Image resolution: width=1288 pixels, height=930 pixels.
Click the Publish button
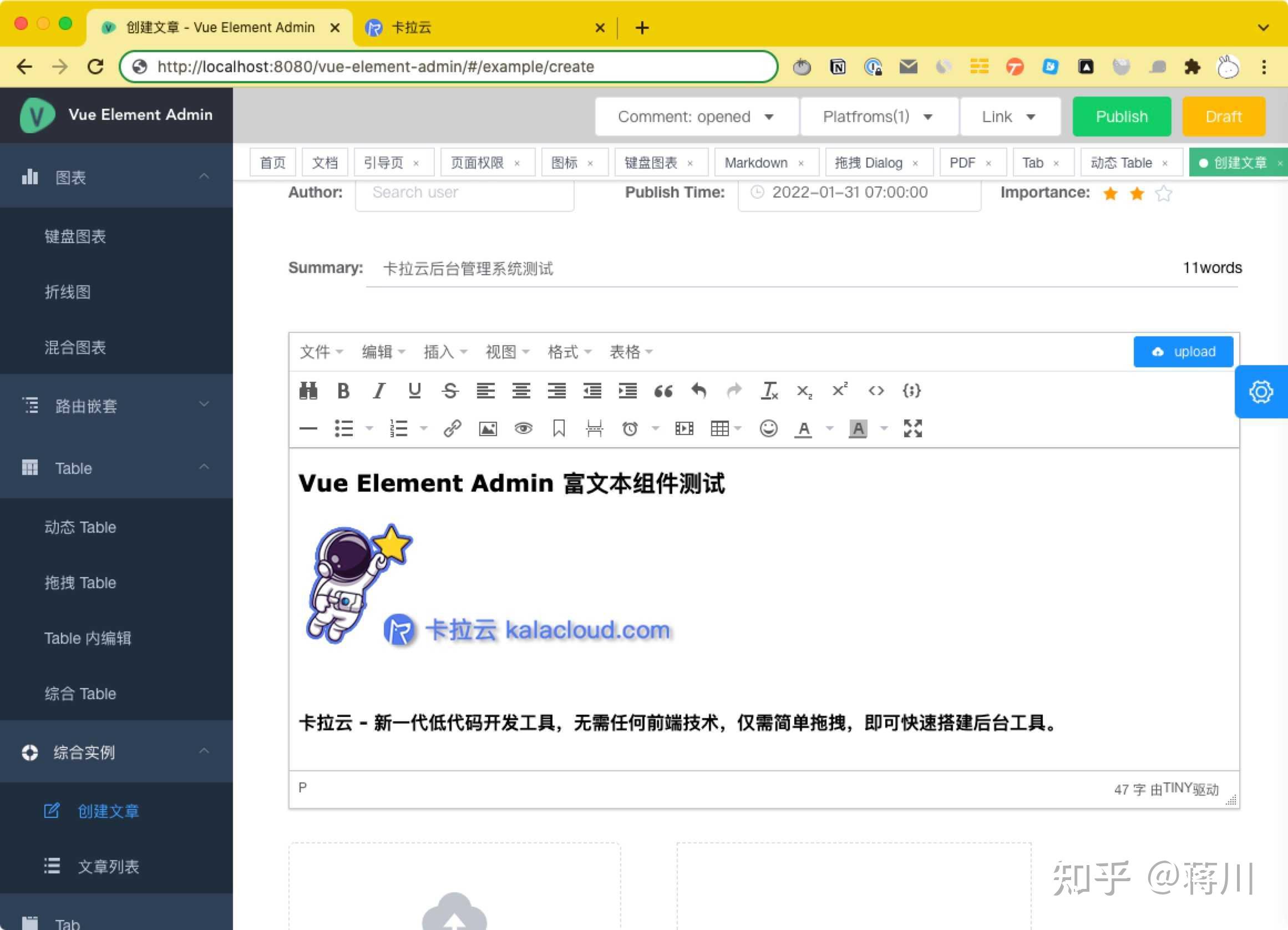click(x=1121, y=117)
